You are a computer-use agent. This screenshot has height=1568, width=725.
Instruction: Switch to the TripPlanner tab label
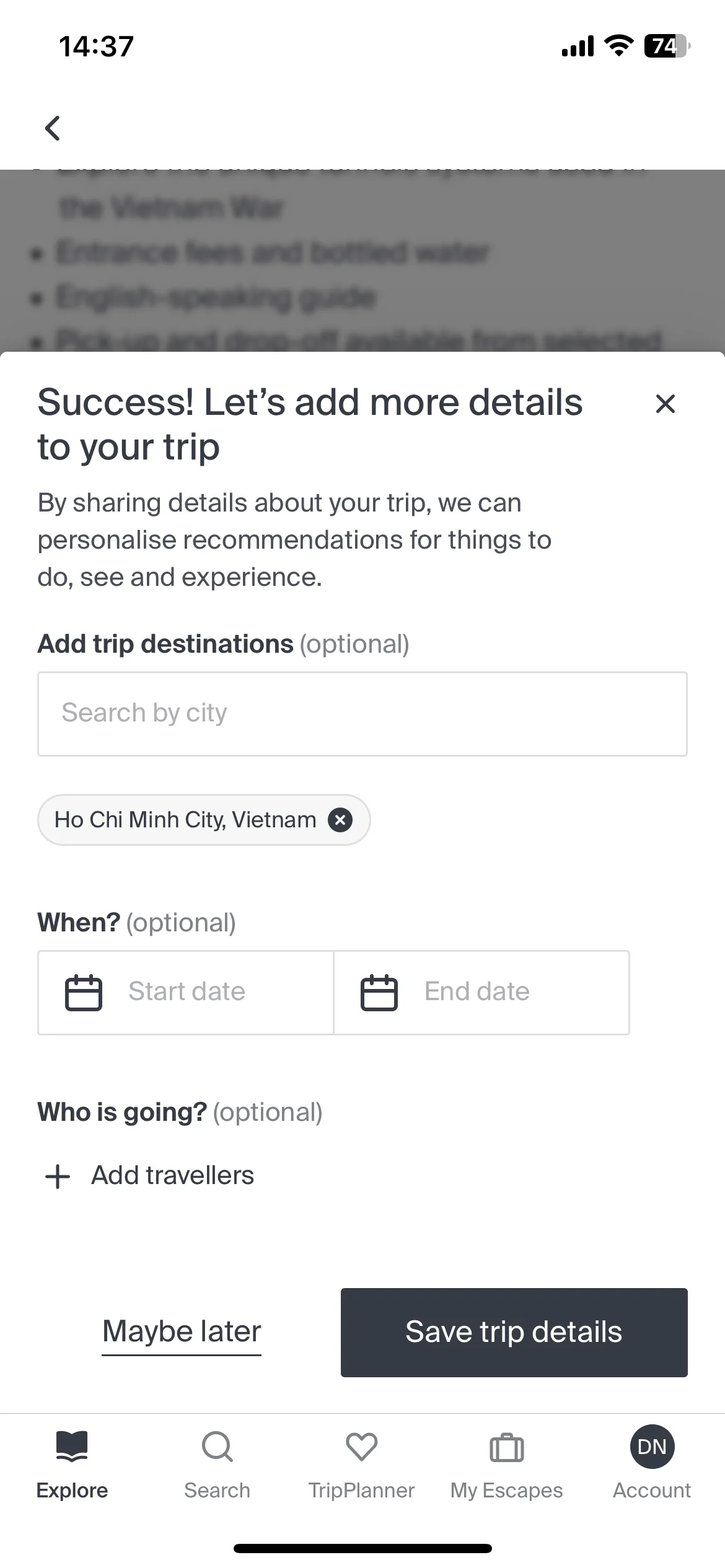362,1490
